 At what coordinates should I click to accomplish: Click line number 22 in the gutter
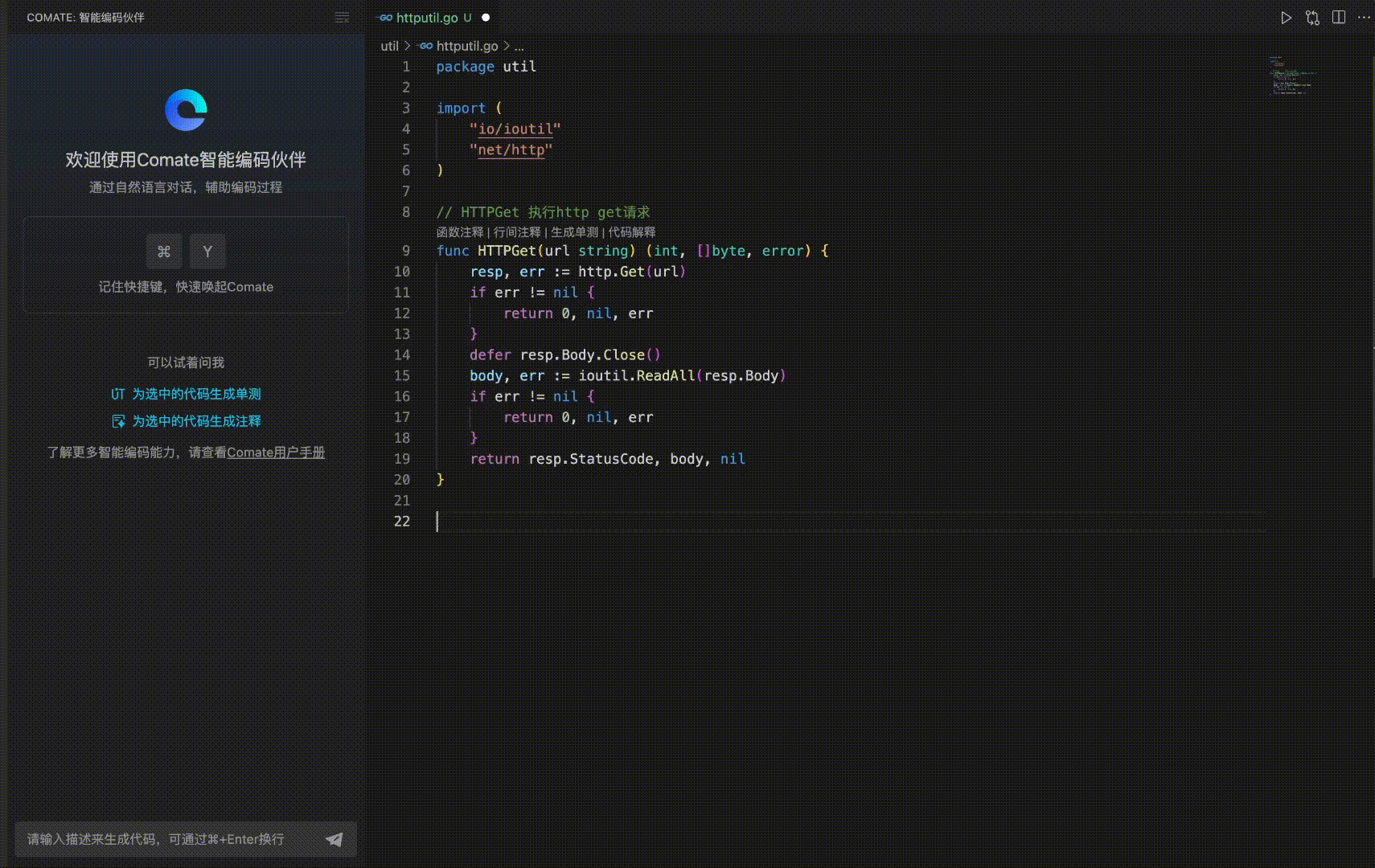point(402,521)
